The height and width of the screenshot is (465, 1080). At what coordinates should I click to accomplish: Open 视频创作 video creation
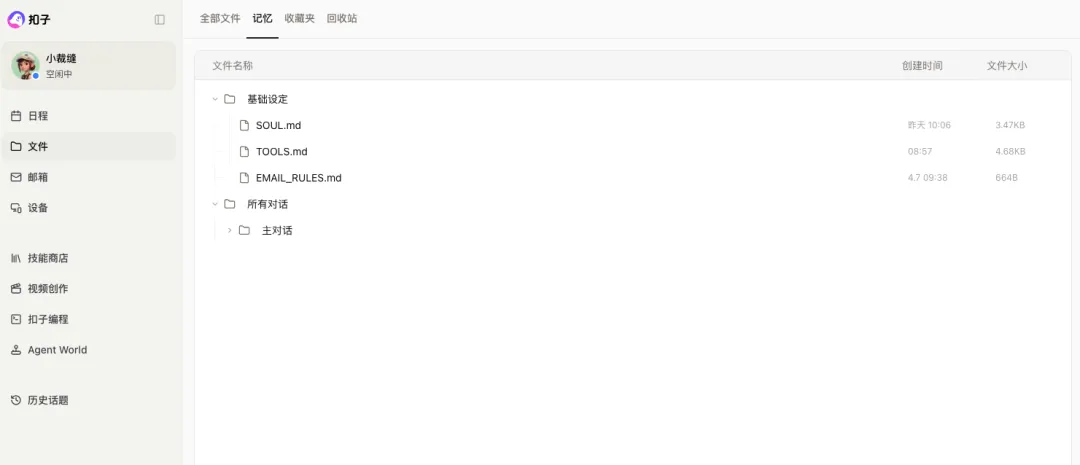click(47, 289)
